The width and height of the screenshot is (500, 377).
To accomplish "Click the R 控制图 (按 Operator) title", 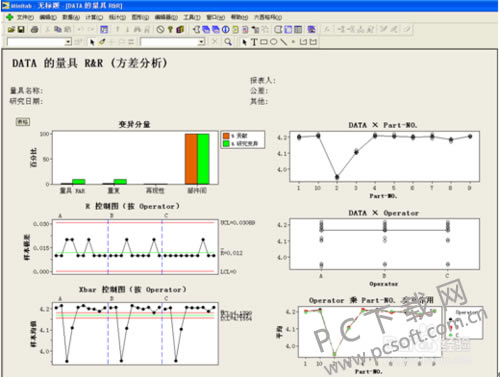I will 132,206.
